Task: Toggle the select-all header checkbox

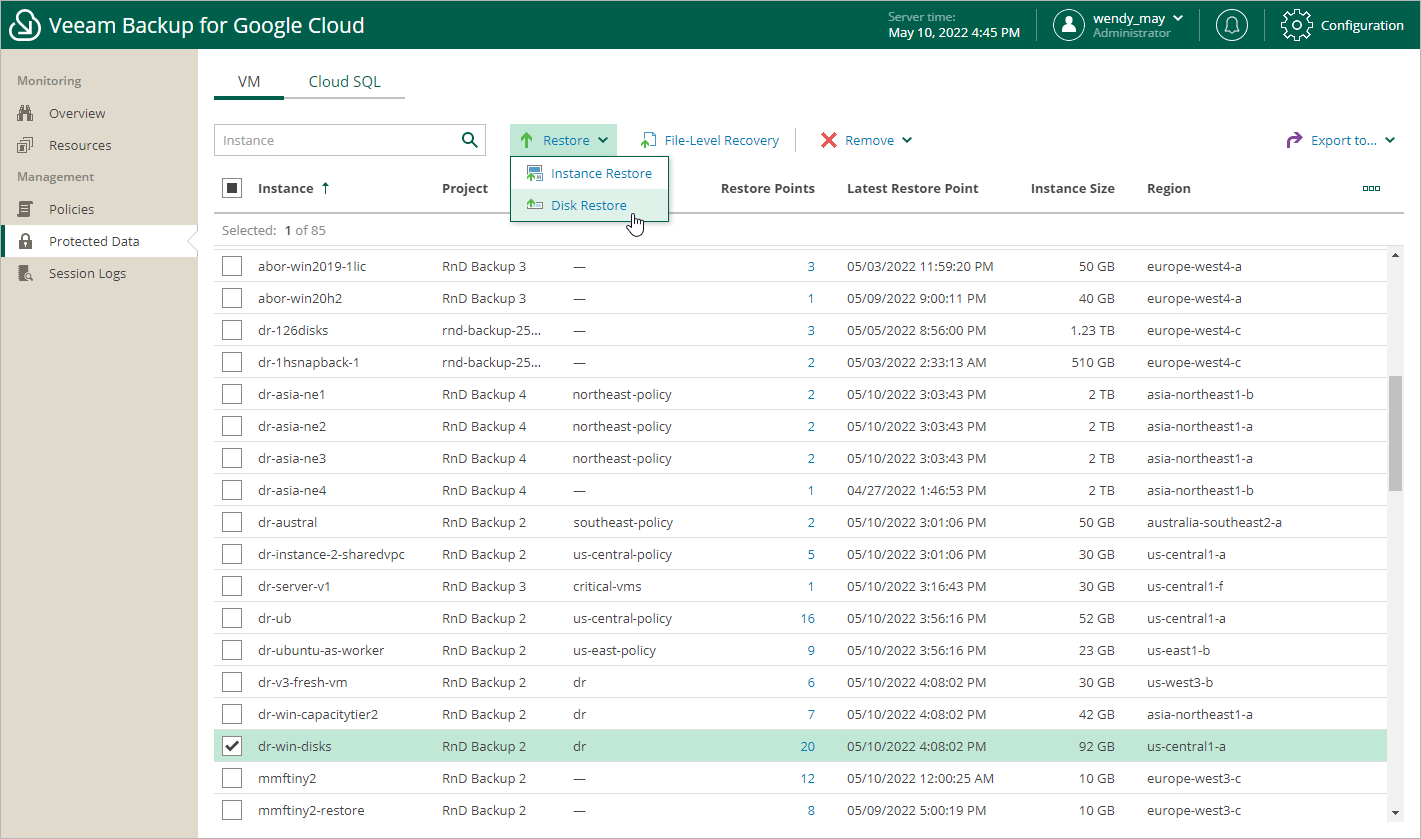Action: tap(232, 188)
